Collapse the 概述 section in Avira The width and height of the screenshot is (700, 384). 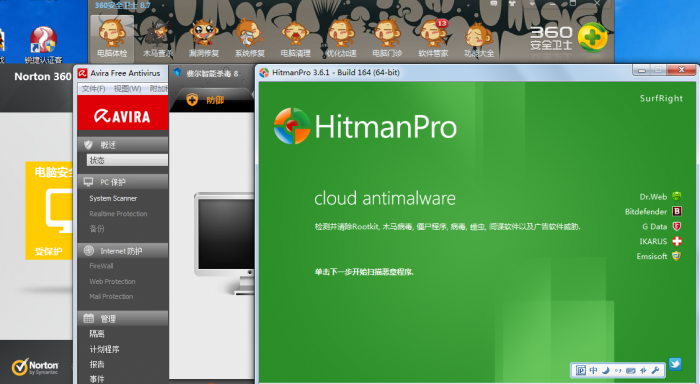pyautogui.click(x=123, y=145)
